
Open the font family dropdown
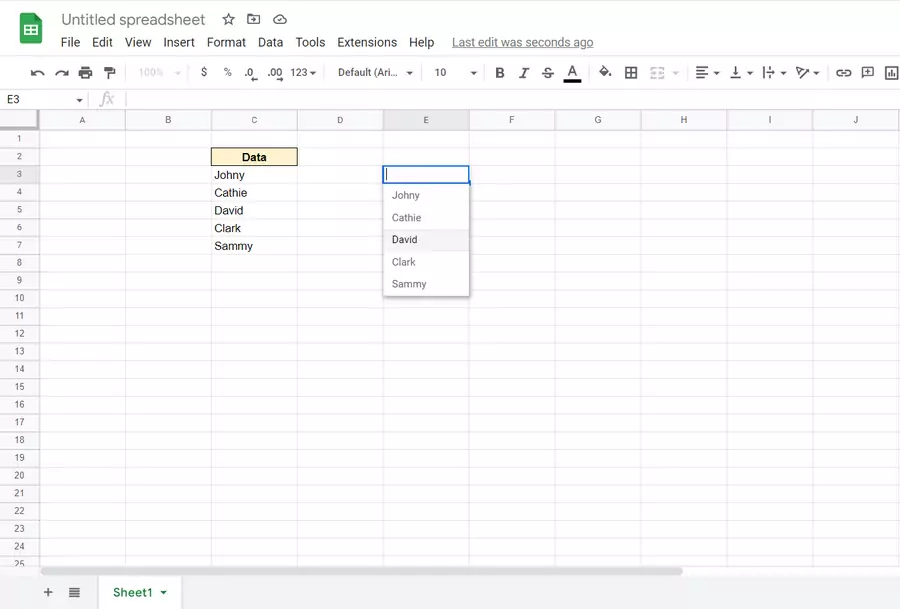pyautogui.click(x=375, y=73)
